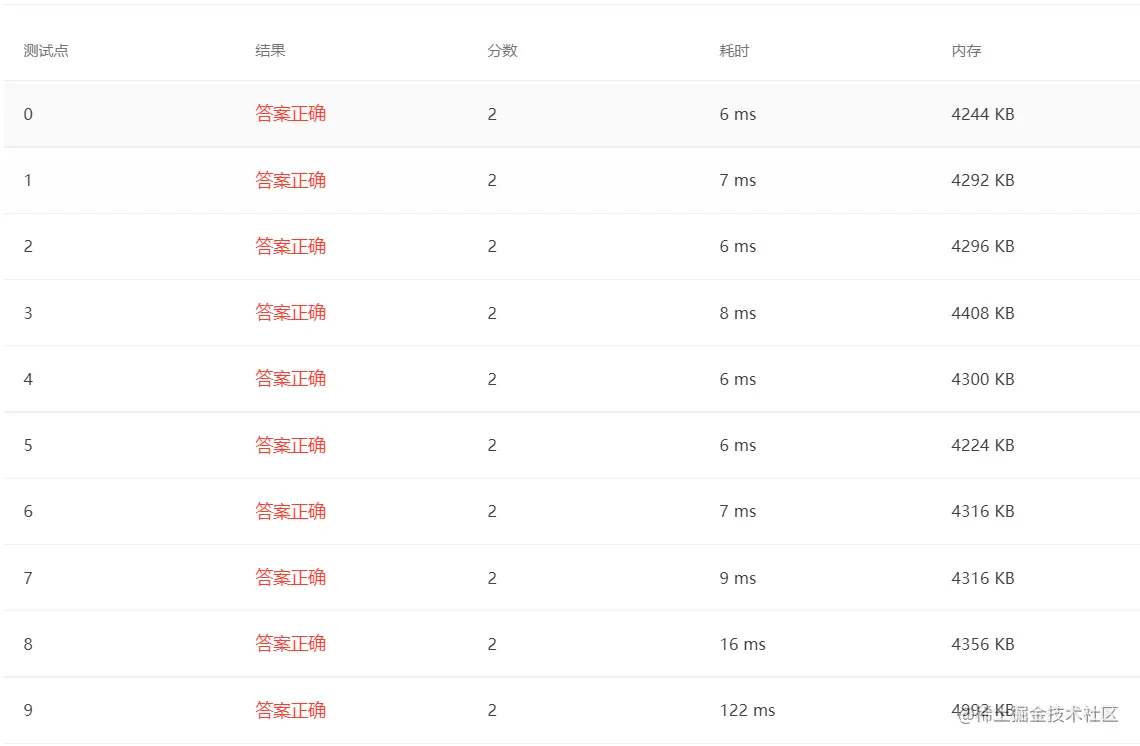The width and height of the screenshot is (1140, 746).
Task: Click the 耗时 column header
Action: pos(734,51)
